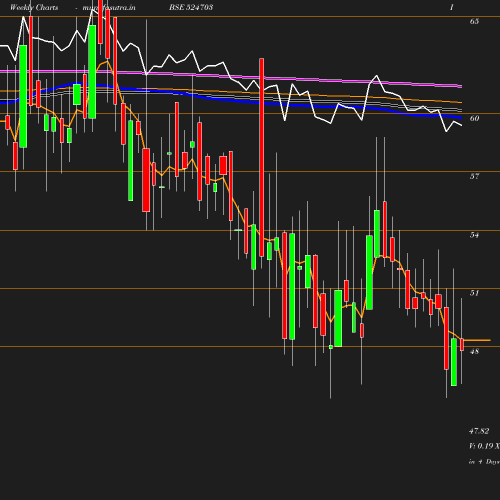Click the 54 price axis label
This screenshot has width=500, height=500.
tap(474, 235)
